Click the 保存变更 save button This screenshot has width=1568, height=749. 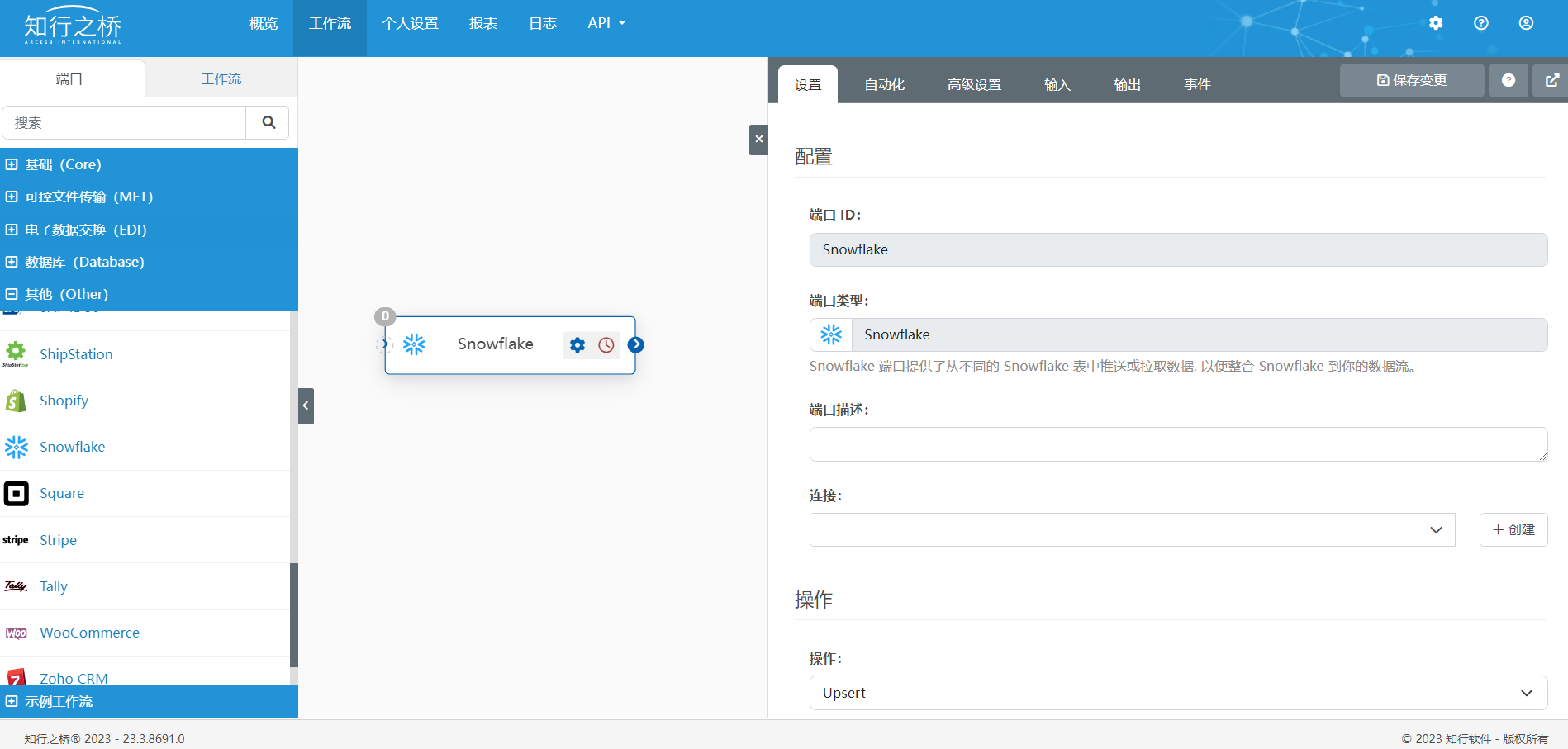1412,80
